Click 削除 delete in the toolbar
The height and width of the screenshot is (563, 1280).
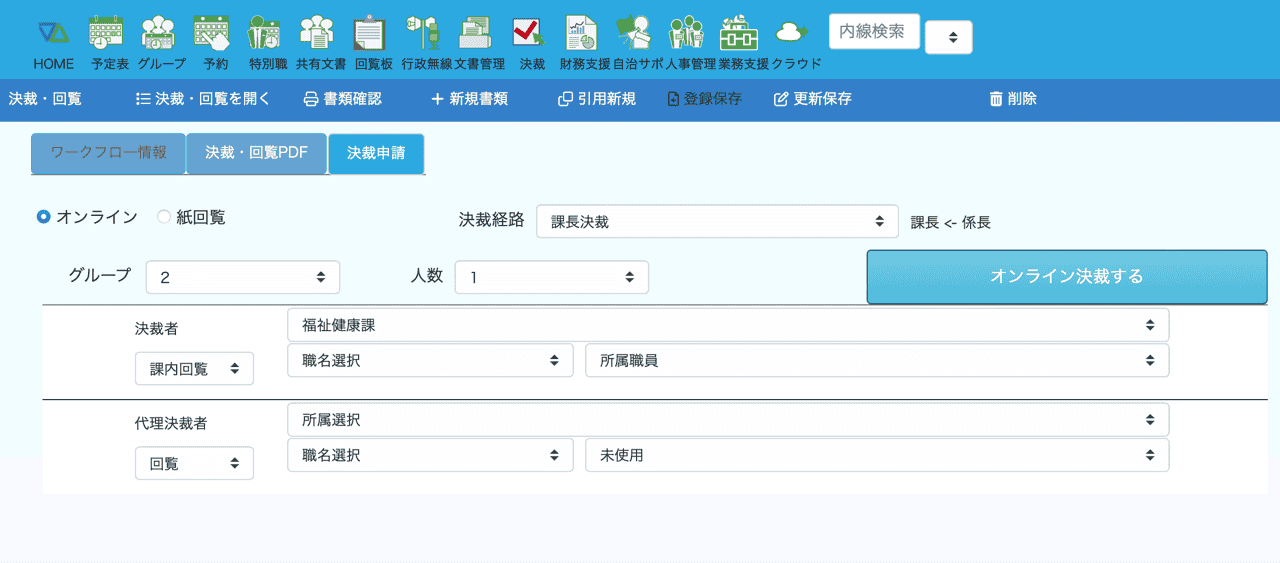click(1012, 99)
